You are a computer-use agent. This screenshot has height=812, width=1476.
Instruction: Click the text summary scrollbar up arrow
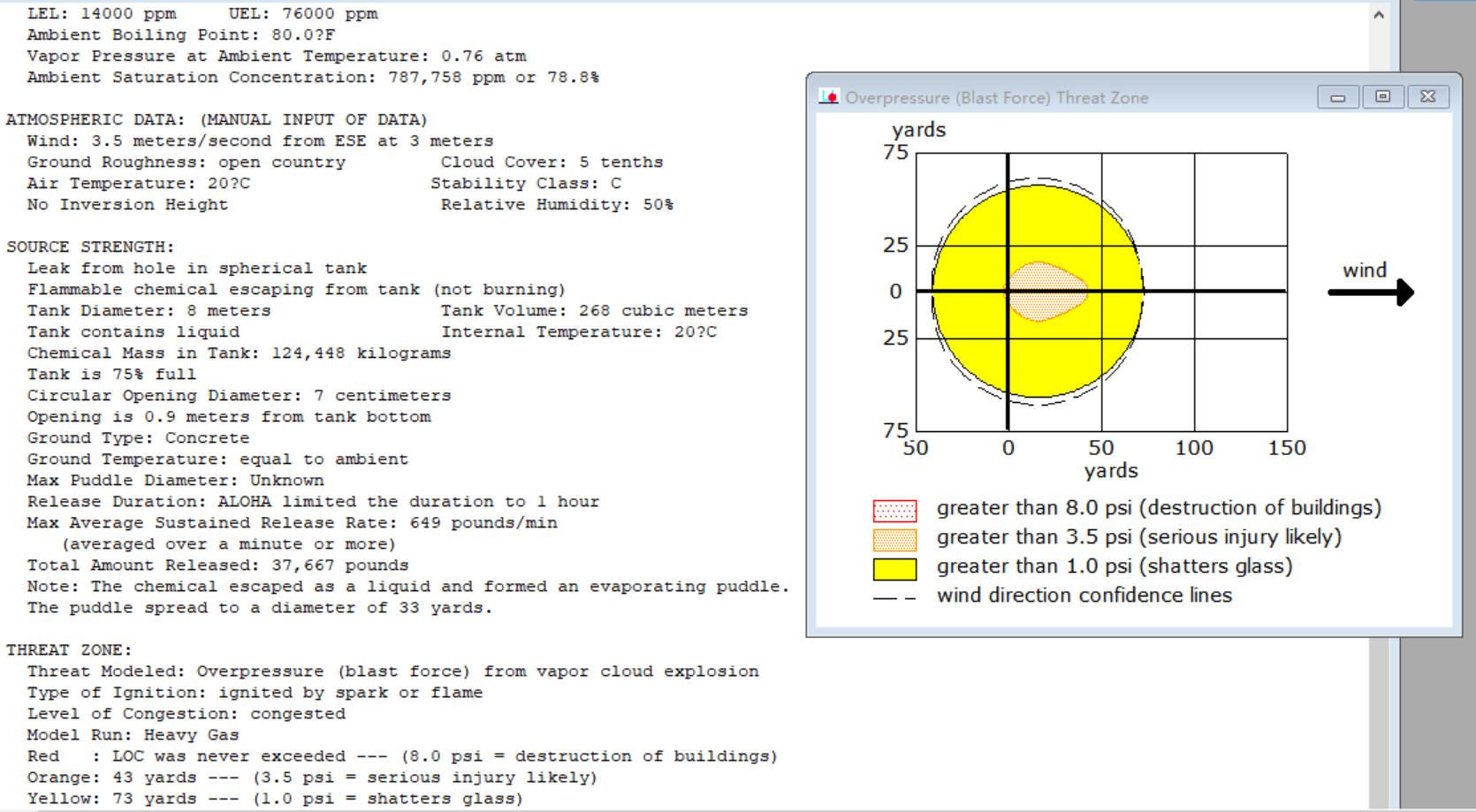point(1379,15)
